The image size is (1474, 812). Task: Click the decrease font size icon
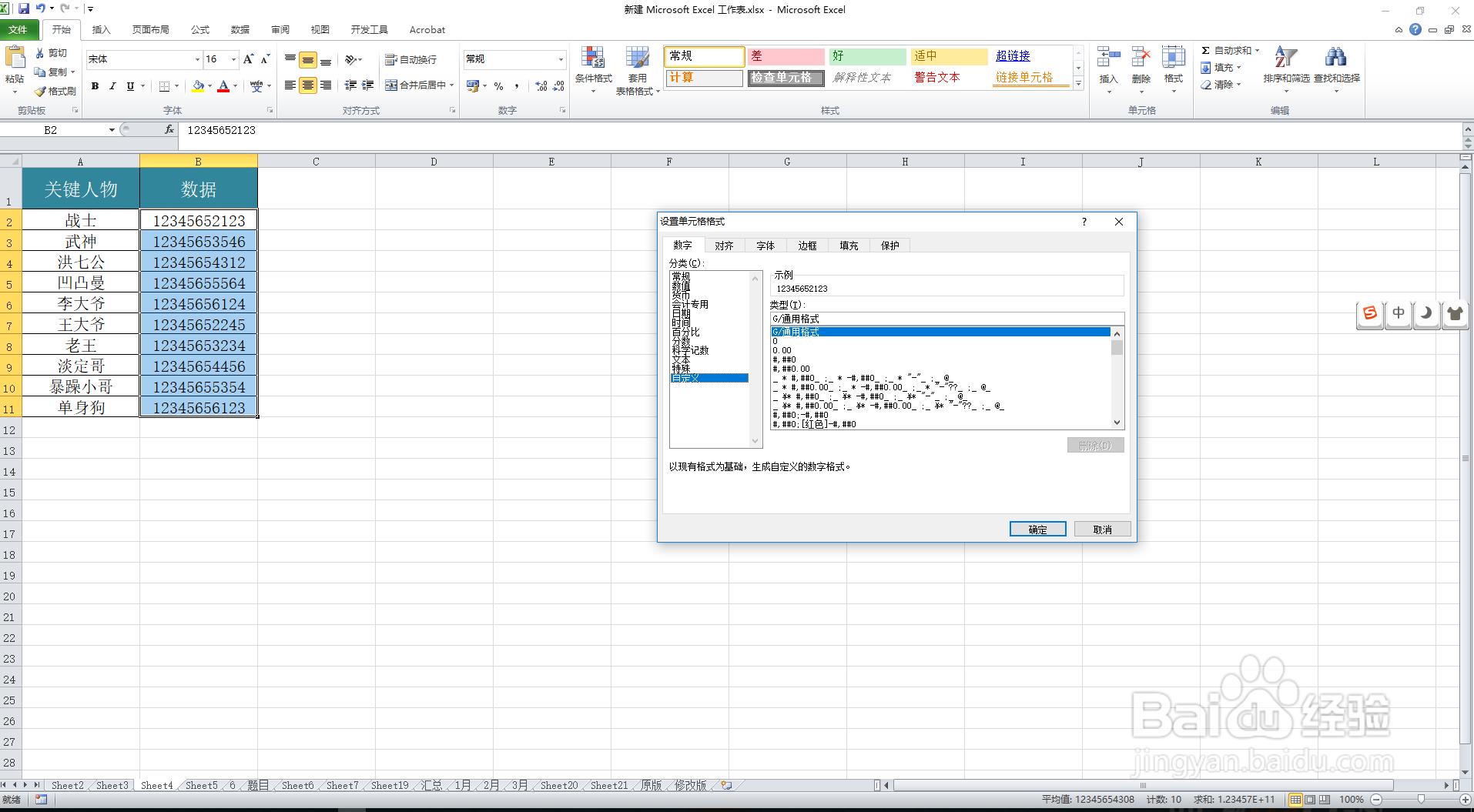click(x=265, y=59)
